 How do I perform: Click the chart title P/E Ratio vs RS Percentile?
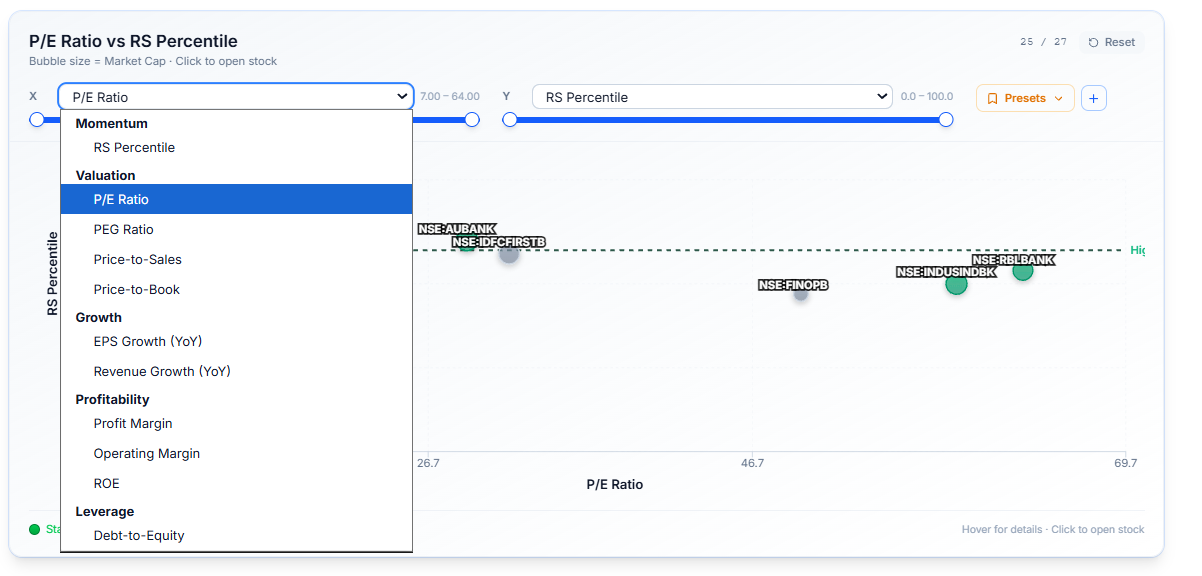pos(133,41)
